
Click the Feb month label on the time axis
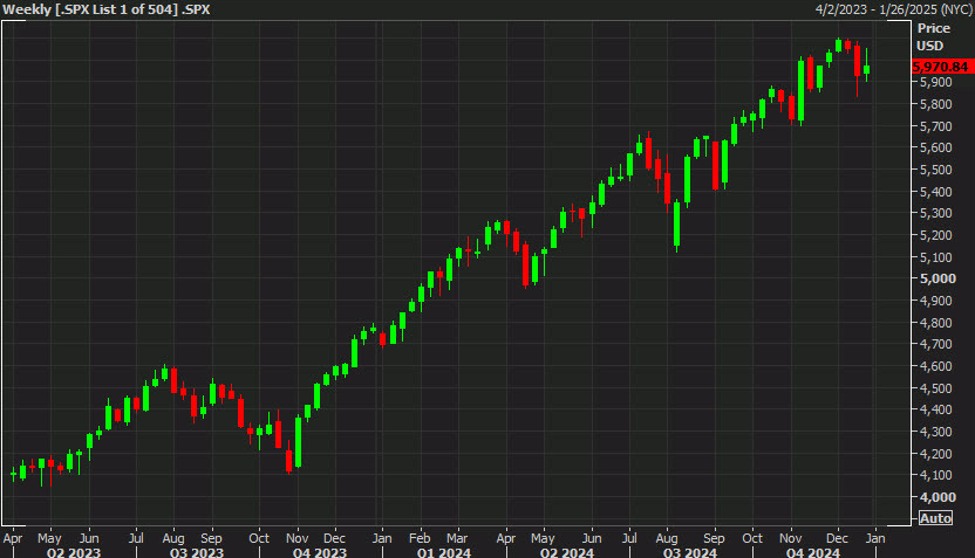pyautogui.click(x=422, y=536)
